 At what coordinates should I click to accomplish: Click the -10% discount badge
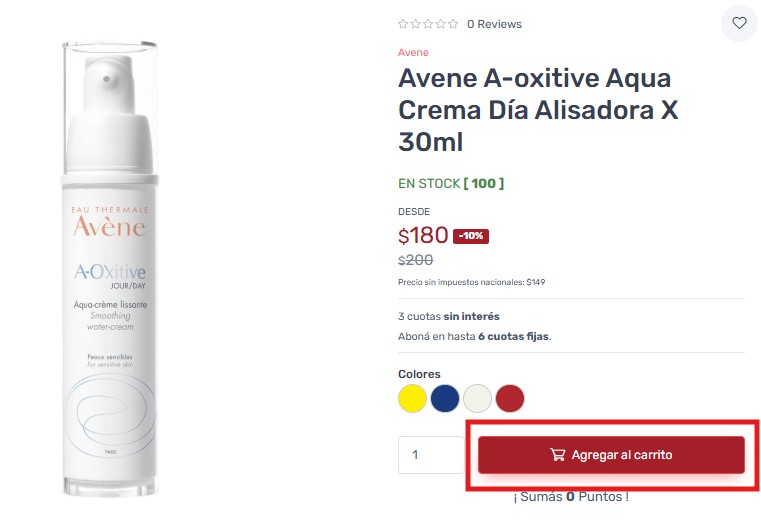click(x=471, y=236)
